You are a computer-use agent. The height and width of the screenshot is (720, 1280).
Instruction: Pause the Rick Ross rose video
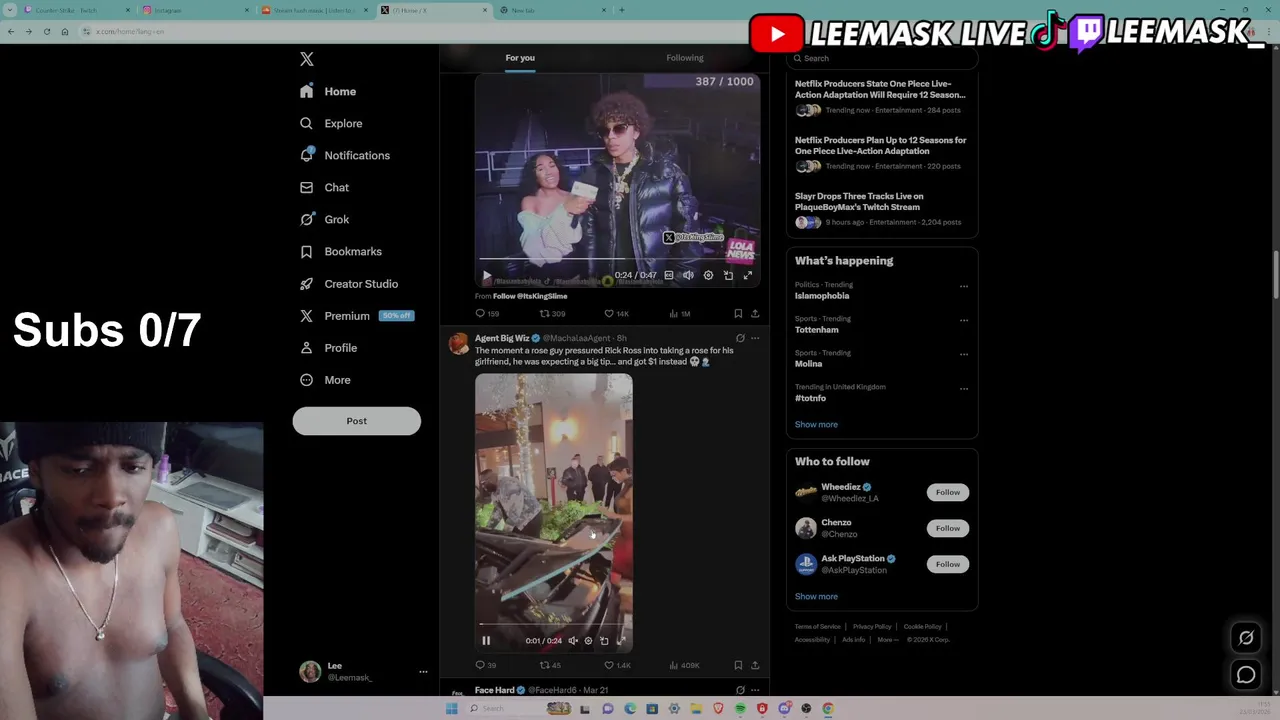pos(486,640)
